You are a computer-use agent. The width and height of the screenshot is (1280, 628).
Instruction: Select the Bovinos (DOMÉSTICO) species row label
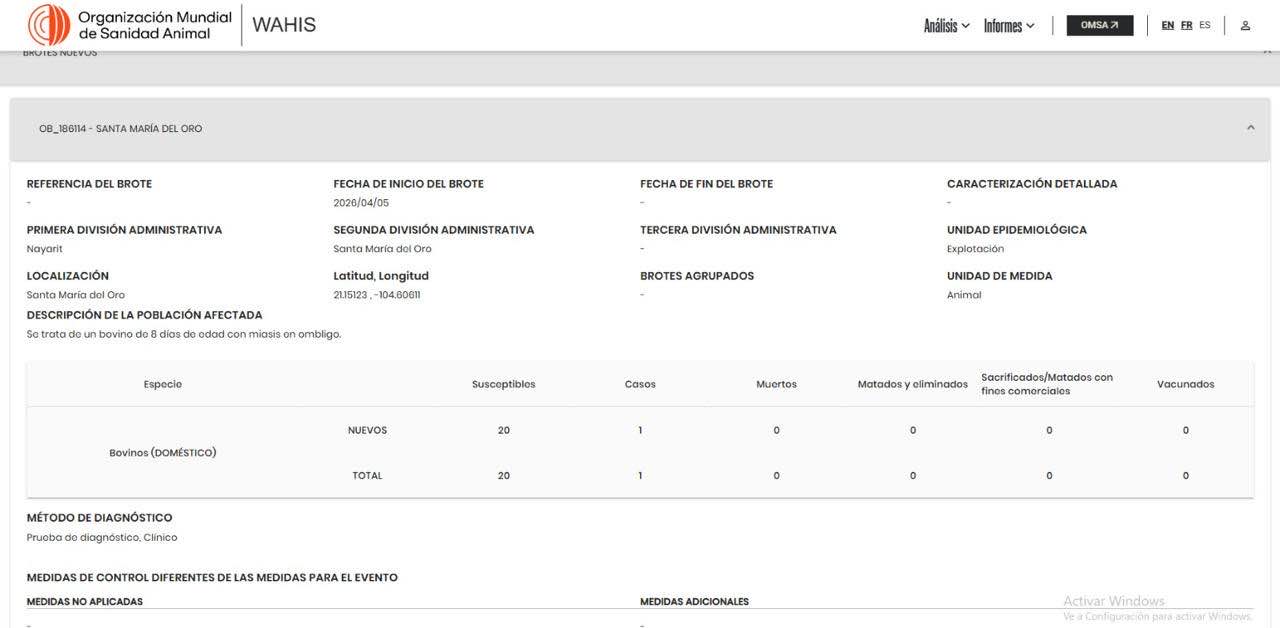point(163,453)
